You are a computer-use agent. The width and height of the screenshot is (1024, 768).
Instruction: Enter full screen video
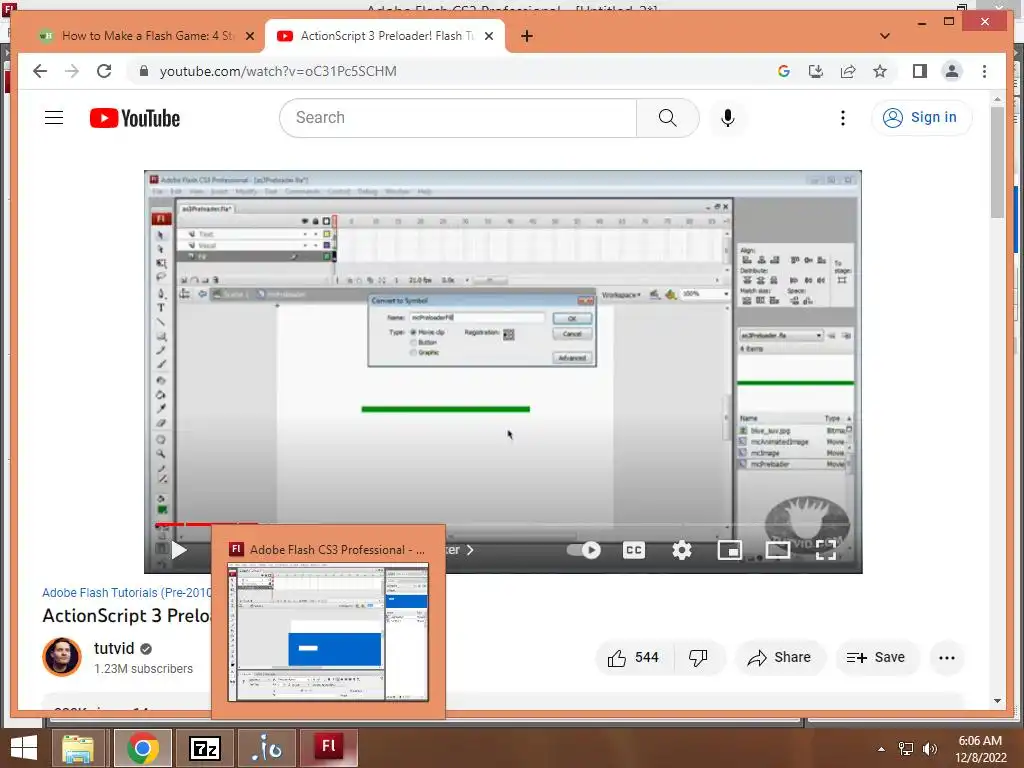[x=825, y=550]
